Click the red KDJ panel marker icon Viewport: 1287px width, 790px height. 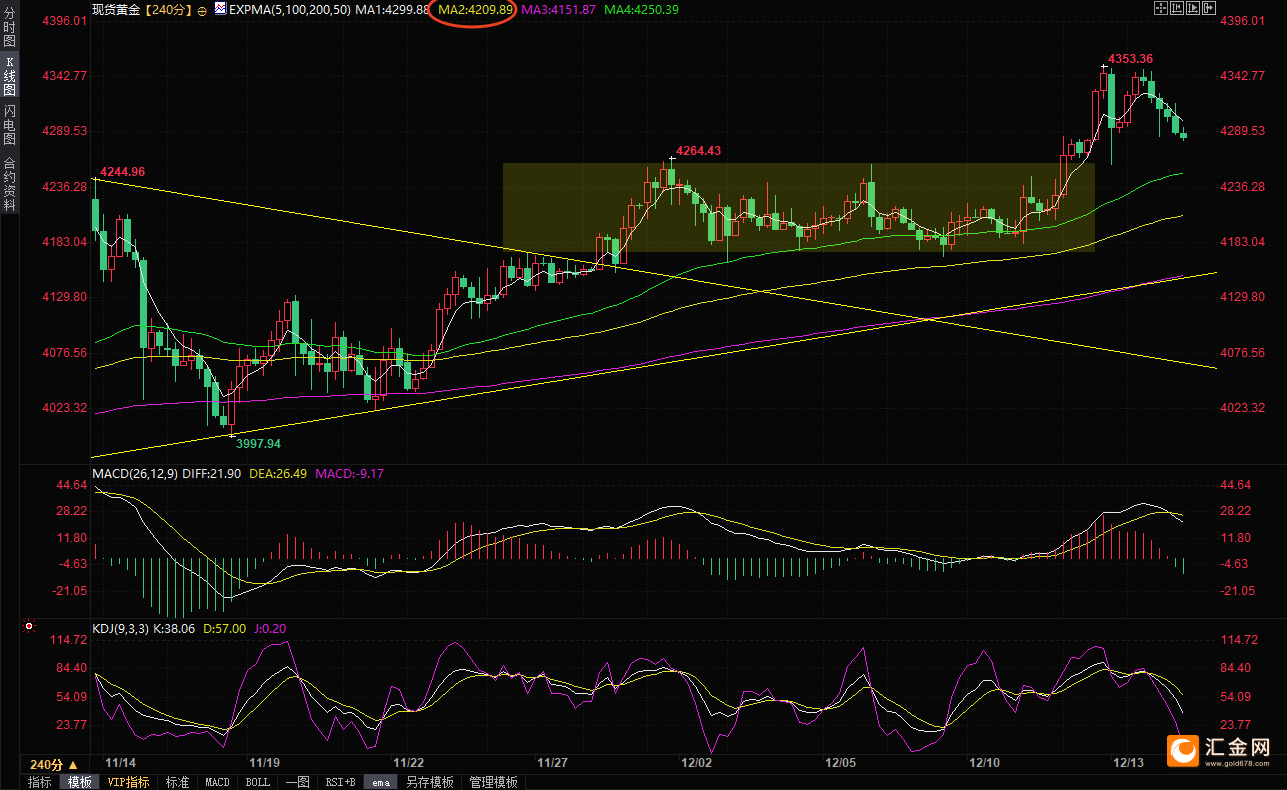point(28,627)
